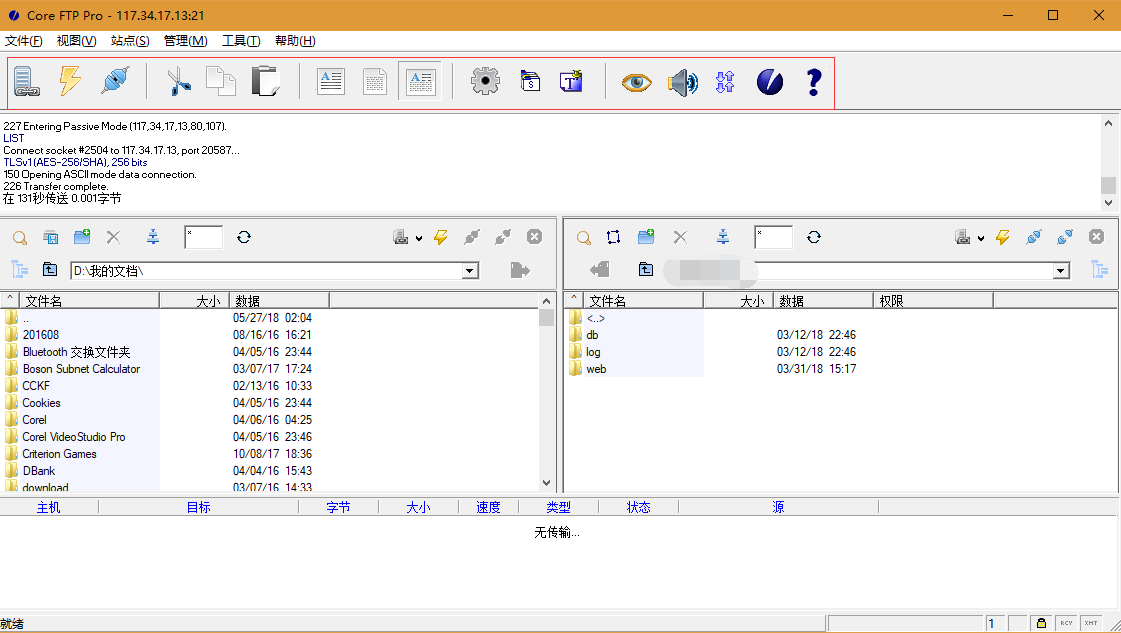Create a new folder in the left pane

point(82,237)
